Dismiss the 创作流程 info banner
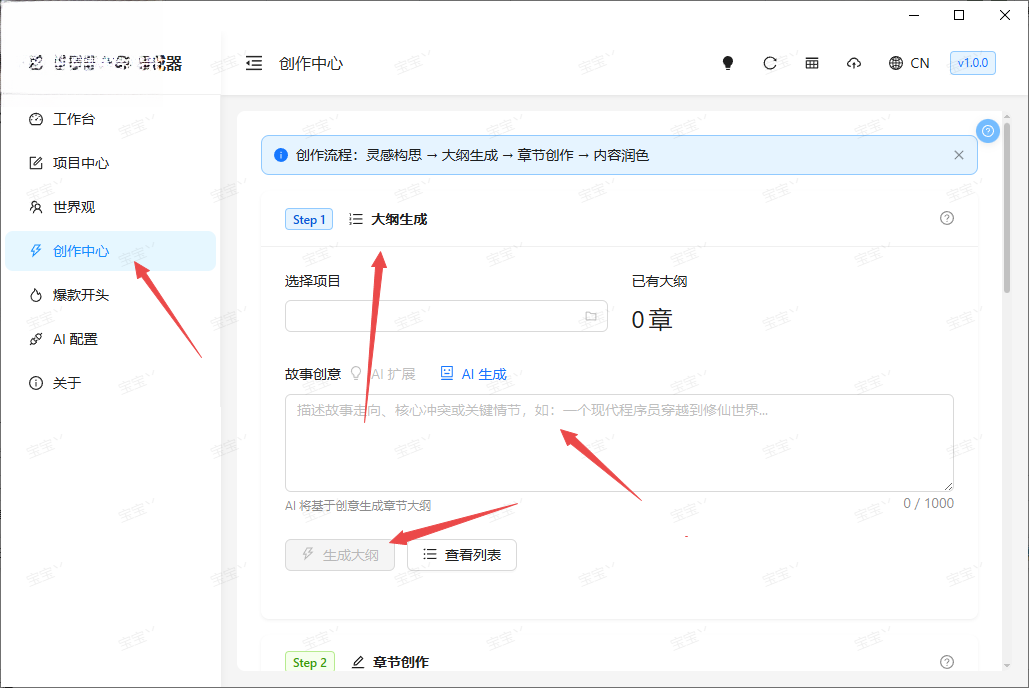This screenshot has width=1029, height=688. [959, 155]
